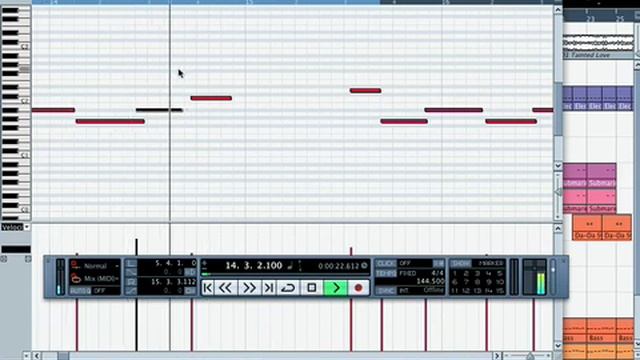Click the SHOW markers button
The width and height of the screenshot is (640, 360).
461,264
